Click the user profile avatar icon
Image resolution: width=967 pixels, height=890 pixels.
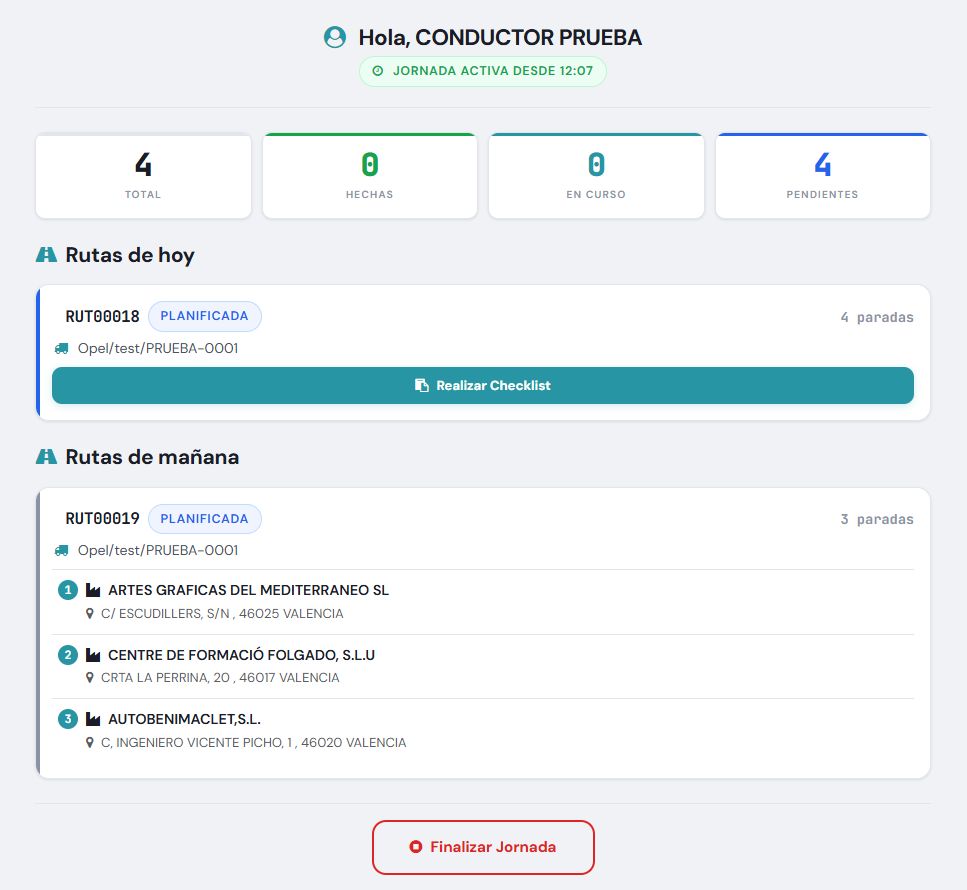pos(335,37)
